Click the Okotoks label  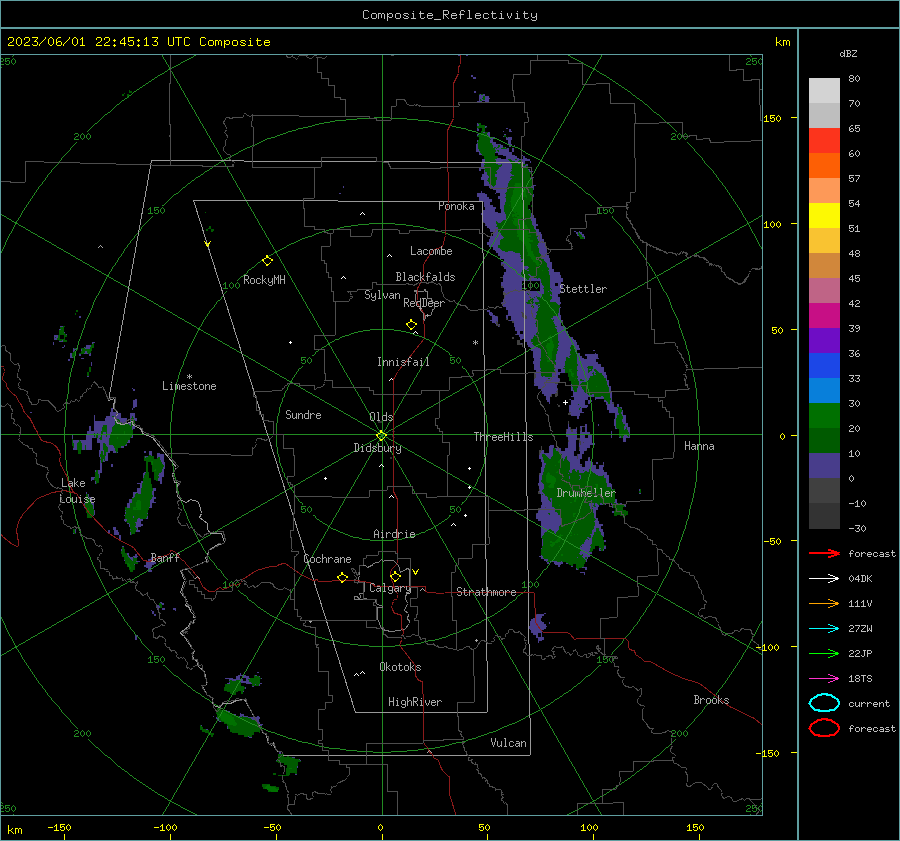[400, 667]
